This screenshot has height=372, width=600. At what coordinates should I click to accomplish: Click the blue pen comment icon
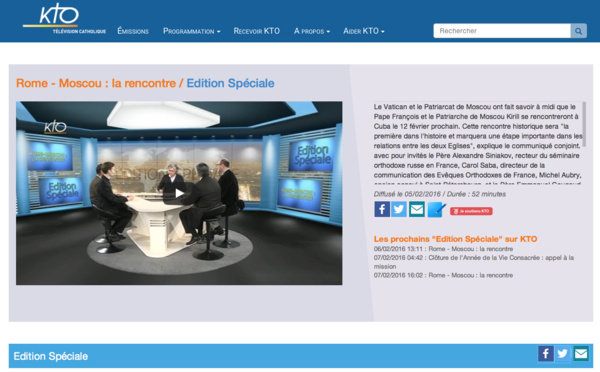tap(436, 209)
